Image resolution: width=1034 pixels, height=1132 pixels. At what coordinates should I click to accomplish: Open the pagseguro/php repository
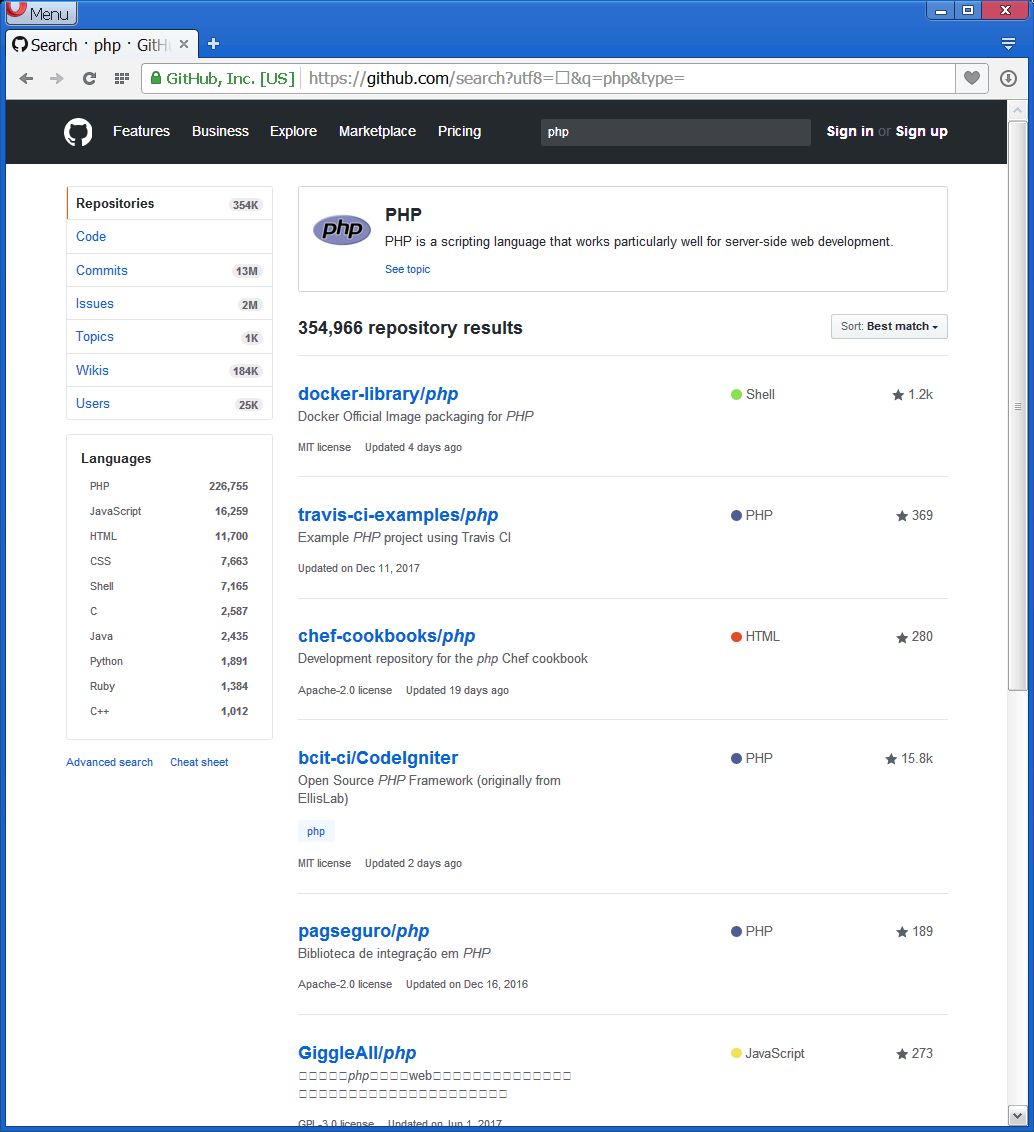363,931
